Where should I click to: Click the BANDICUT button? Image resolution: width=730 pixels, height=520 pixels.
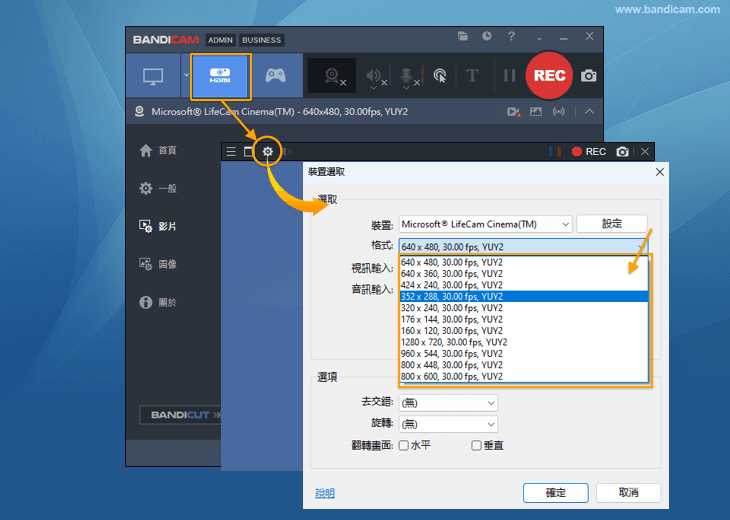[181, 415]
